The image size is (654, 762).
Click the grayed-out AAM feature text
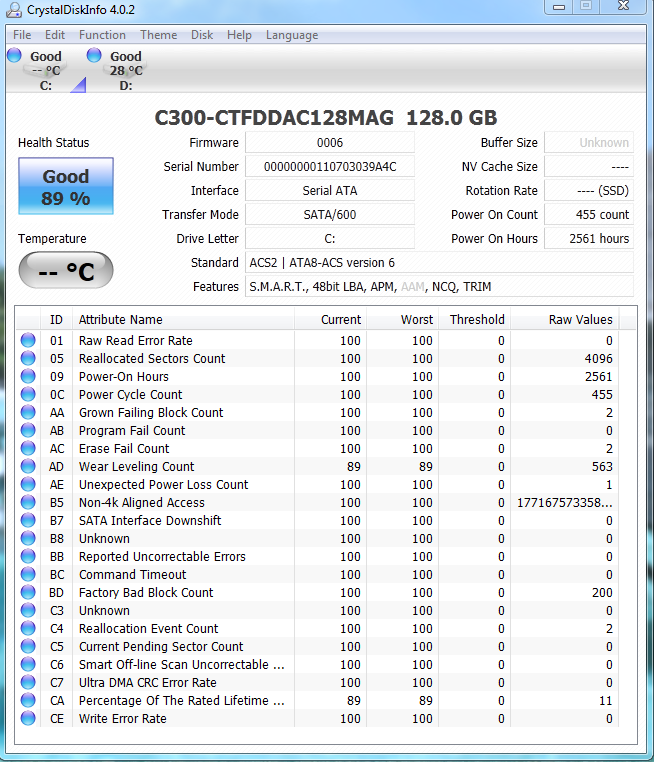coord(413,287)
